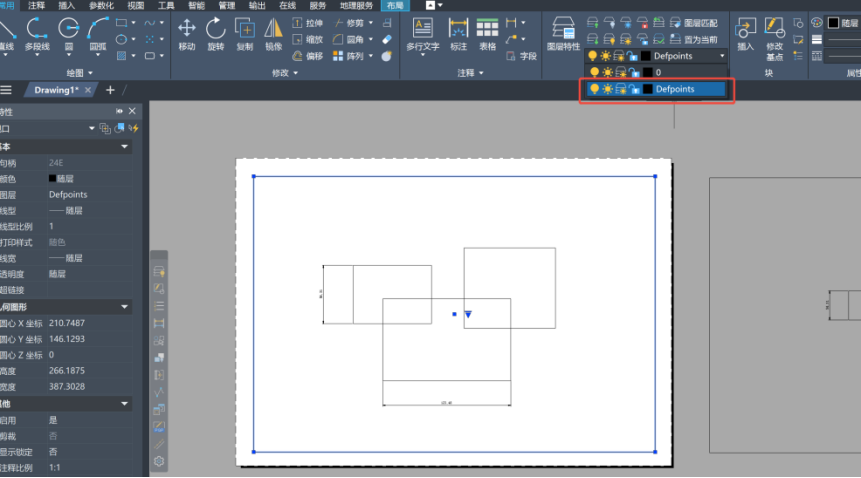Open the Multiline Text (多行文字) tool
This screenshot has width=861, height=478.
(x=423, y=35)
